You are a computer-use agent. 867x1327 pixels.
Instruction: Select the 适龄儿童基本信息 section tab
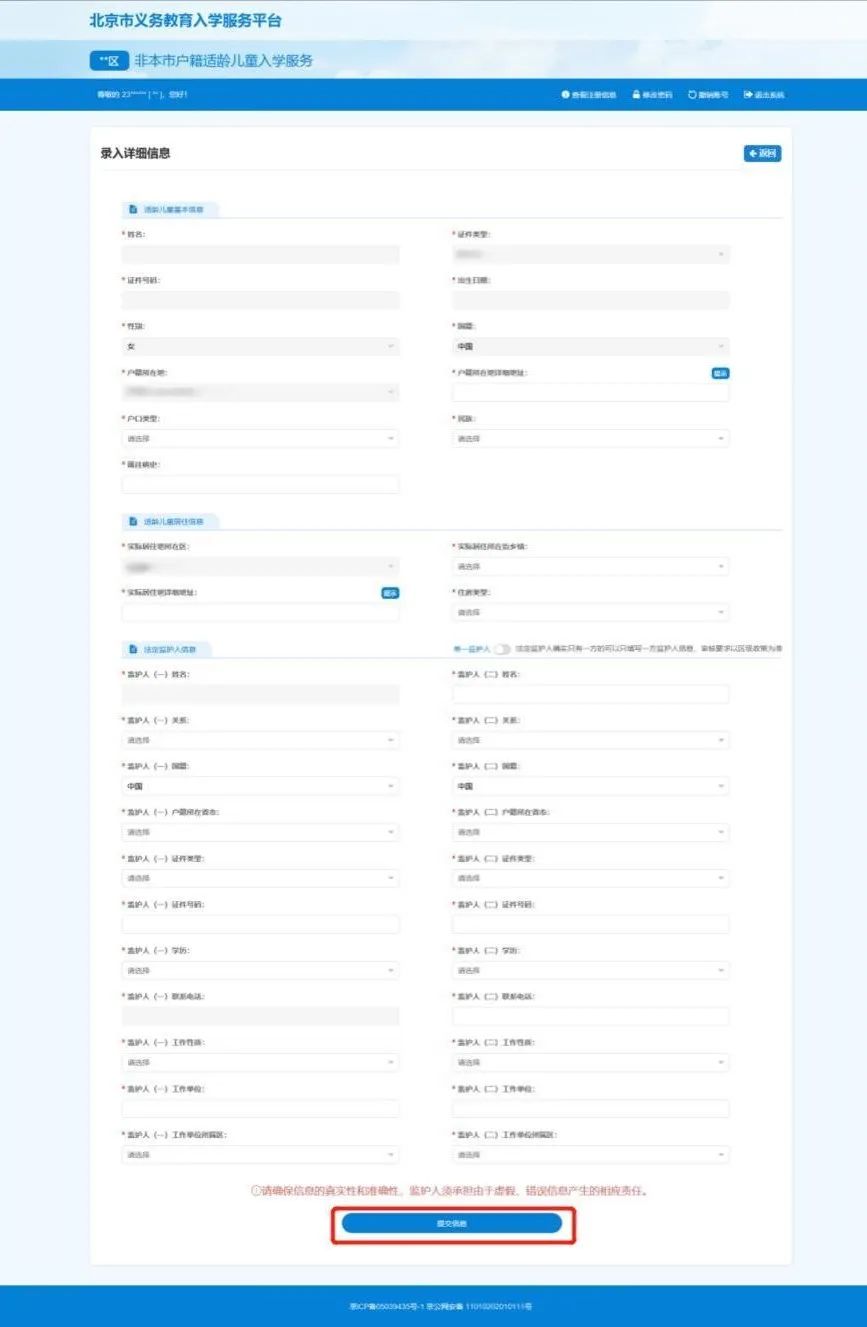(167, 210)
